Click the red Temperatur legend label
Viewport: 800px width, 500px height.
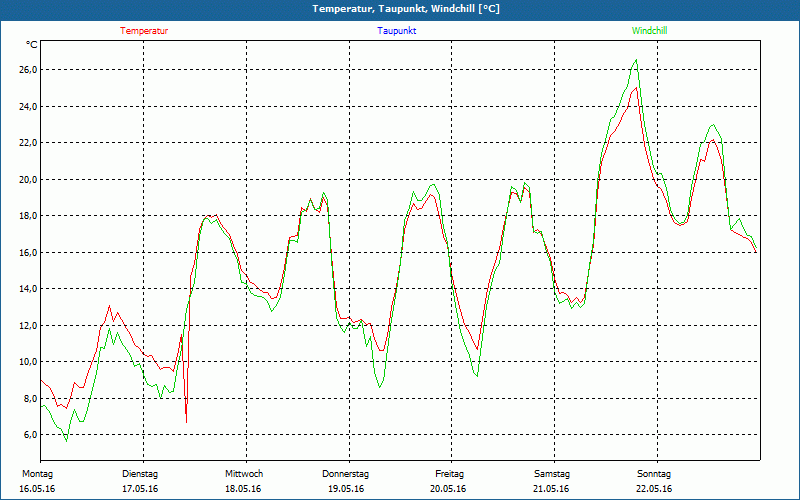pyautogui.click(x=144, y=31)
